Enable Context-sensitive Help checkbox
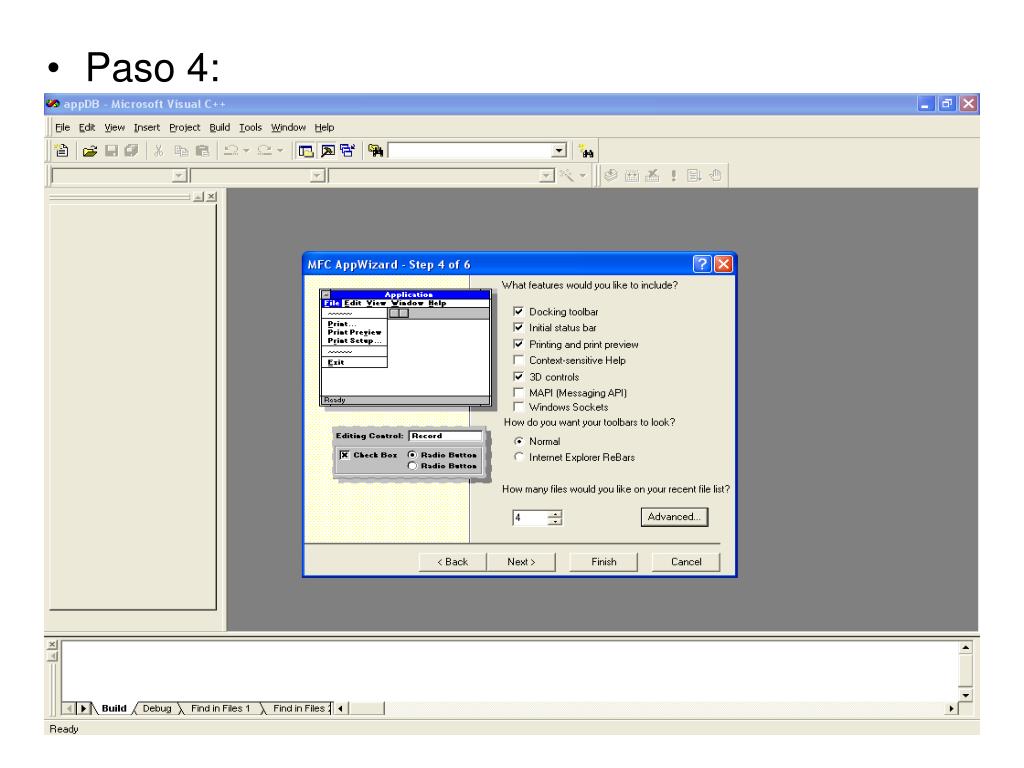1024x768 pixels. [519, 360]
